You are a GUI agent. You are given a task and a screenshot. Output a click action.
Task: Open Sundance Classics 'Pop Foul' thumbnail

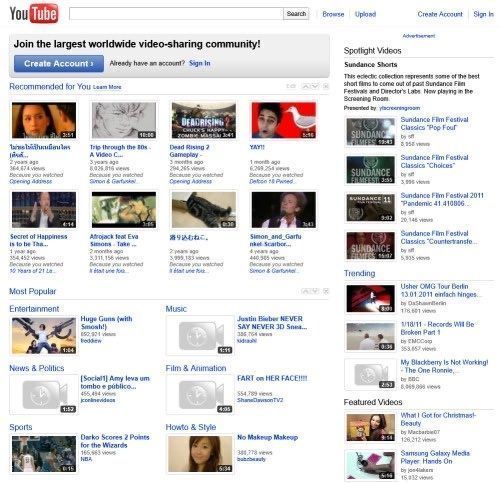371,132
